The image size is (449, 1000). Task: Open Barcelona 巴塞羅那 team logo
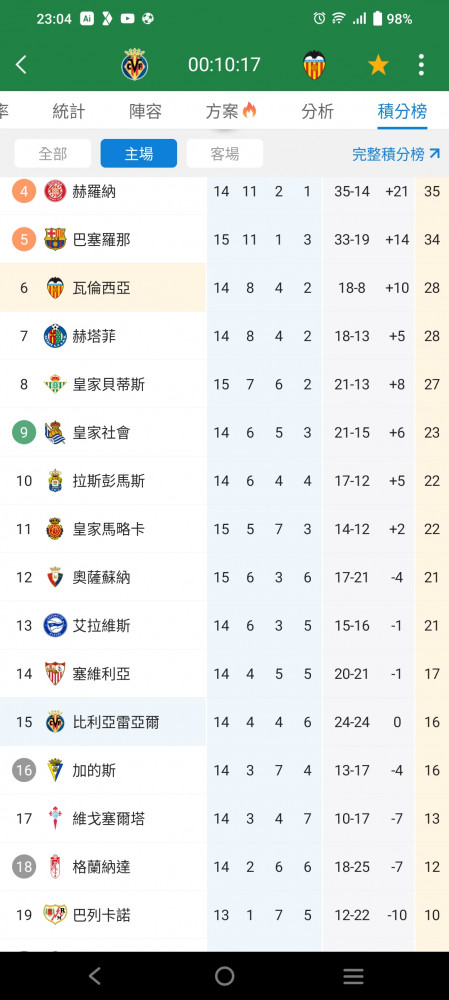(x=55, y=240)
